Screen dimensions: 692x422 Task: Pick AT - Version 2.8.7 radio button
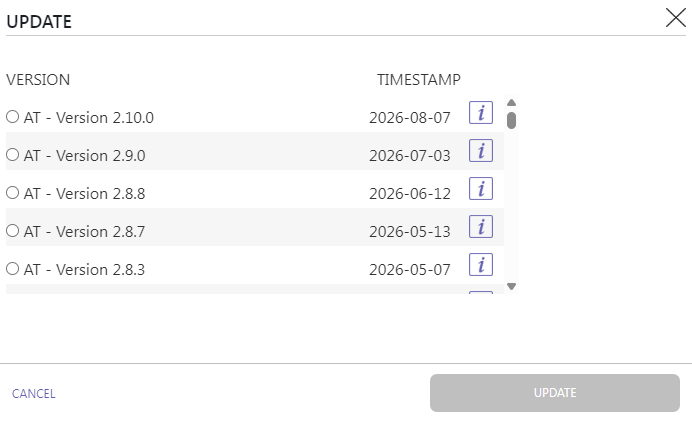(x=12, y=230)
